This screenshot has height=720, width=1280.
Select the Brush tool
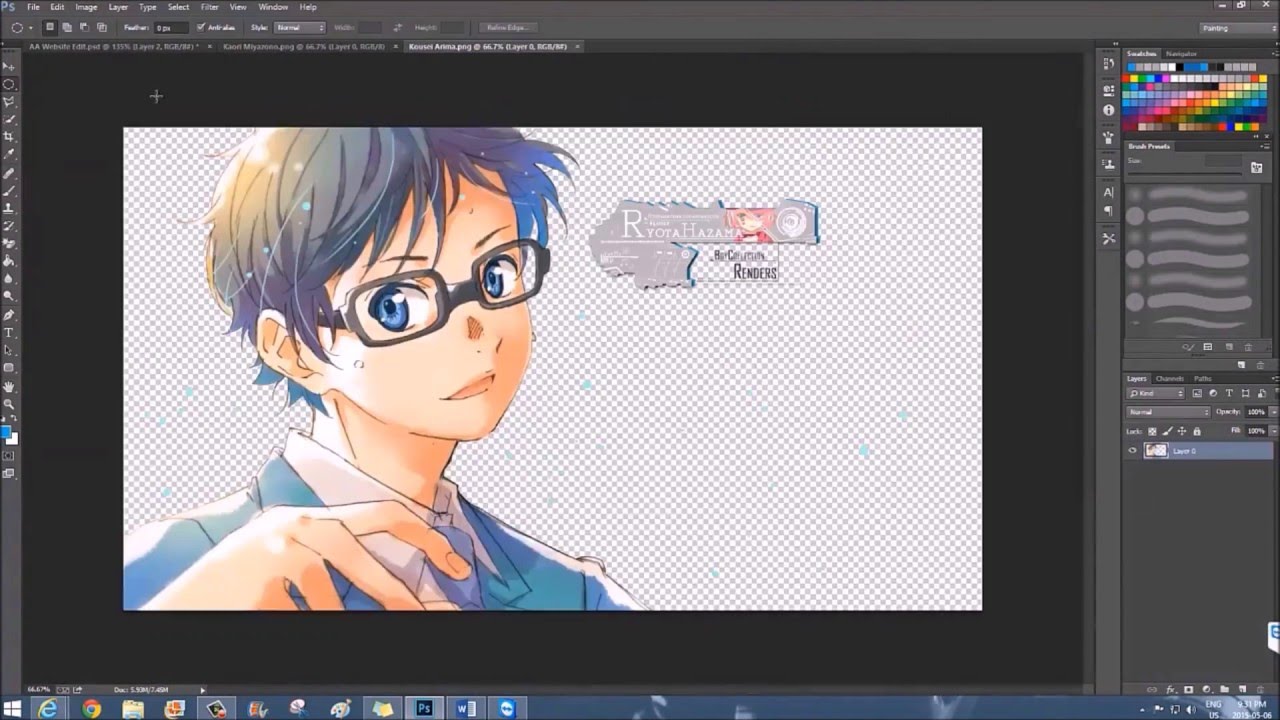tap(9, 190)
